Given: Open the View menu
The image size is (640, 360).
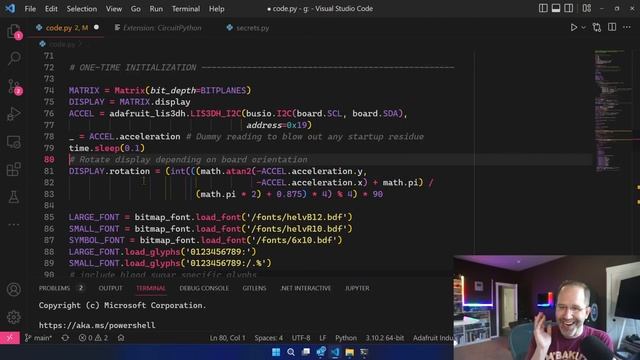Looking at the screenshot, I should pyautogui.click(x=113, y=9).
